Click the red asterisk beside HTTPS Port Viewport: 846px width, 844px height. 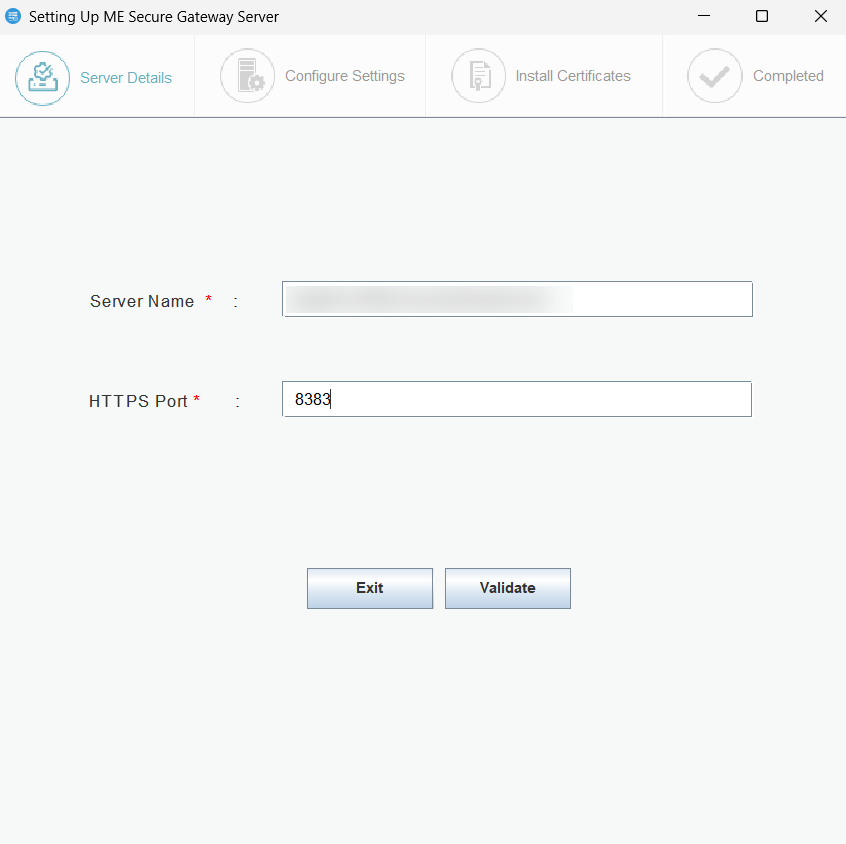pos(196,397)
